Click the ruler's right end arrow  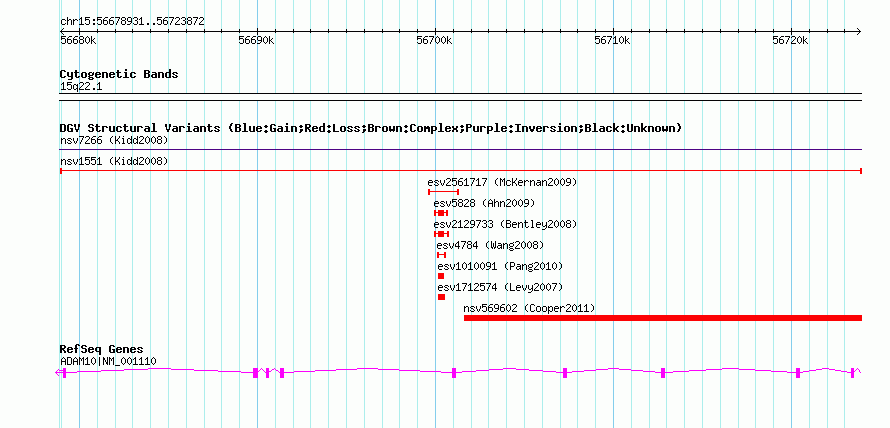859,32
